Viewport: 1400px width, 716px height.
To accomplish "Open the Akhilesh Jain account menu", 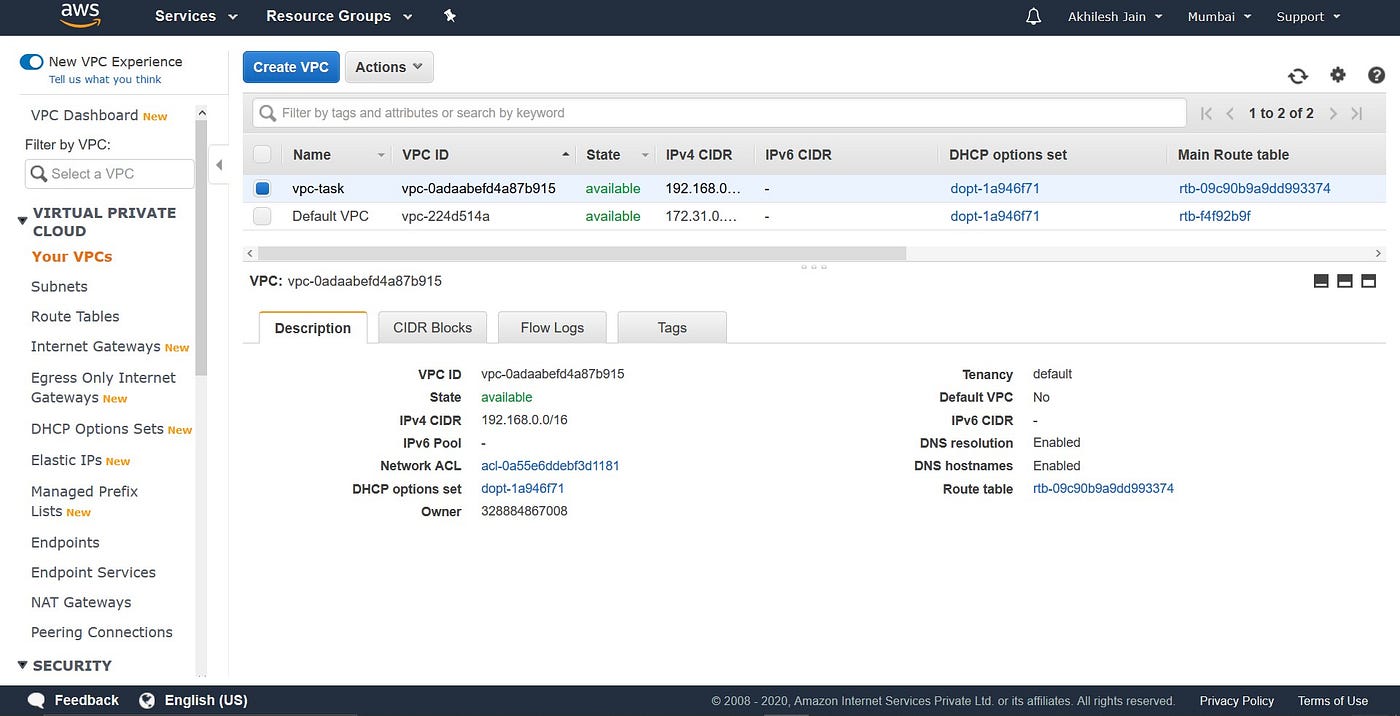I will pyautogui.click(x=1115, y=17).
